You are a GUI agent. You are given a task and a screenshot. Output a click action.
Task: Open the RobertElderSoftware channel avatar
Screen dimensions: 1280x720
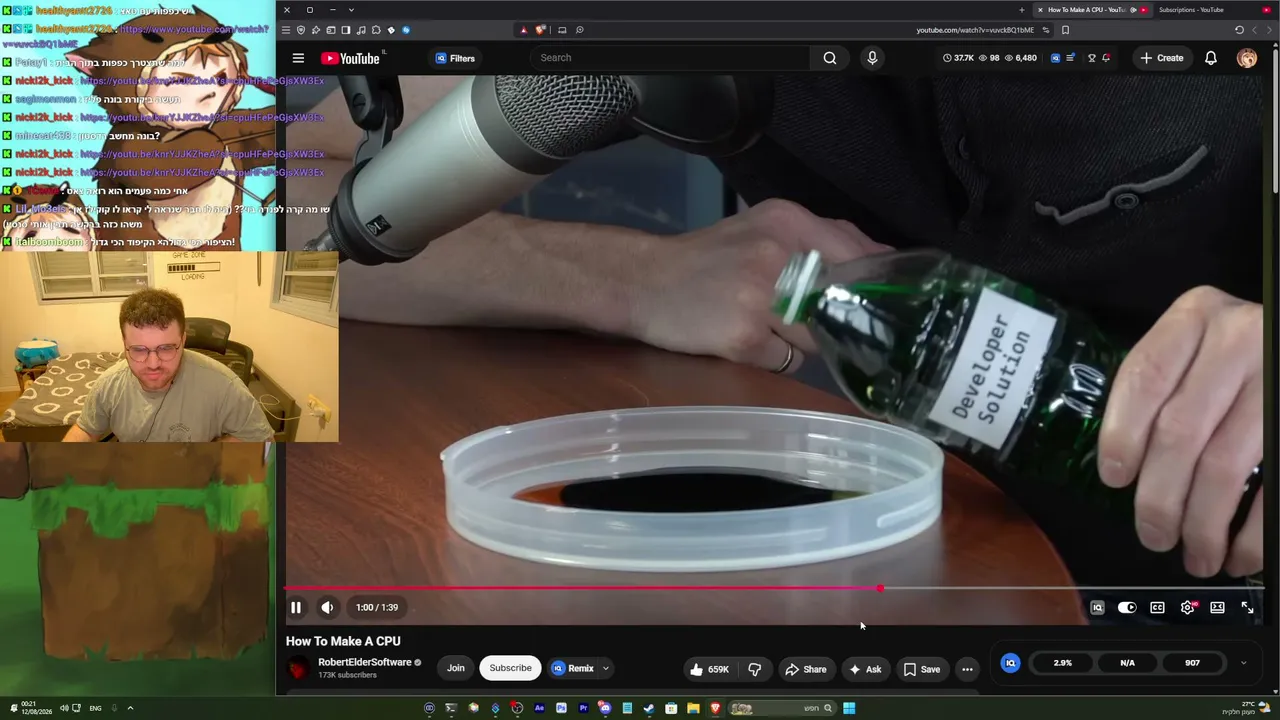point(298,668)
